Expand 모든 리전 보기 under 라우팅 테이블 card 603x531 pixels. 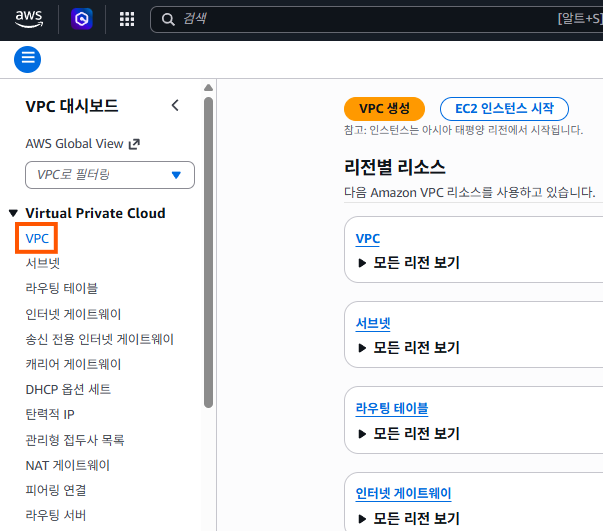(409, 434)
